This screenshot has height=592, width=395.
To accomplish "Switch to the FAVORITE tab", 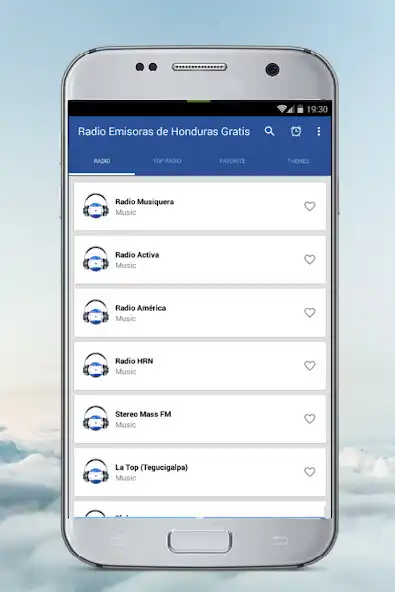I will [x=232, y=161].
